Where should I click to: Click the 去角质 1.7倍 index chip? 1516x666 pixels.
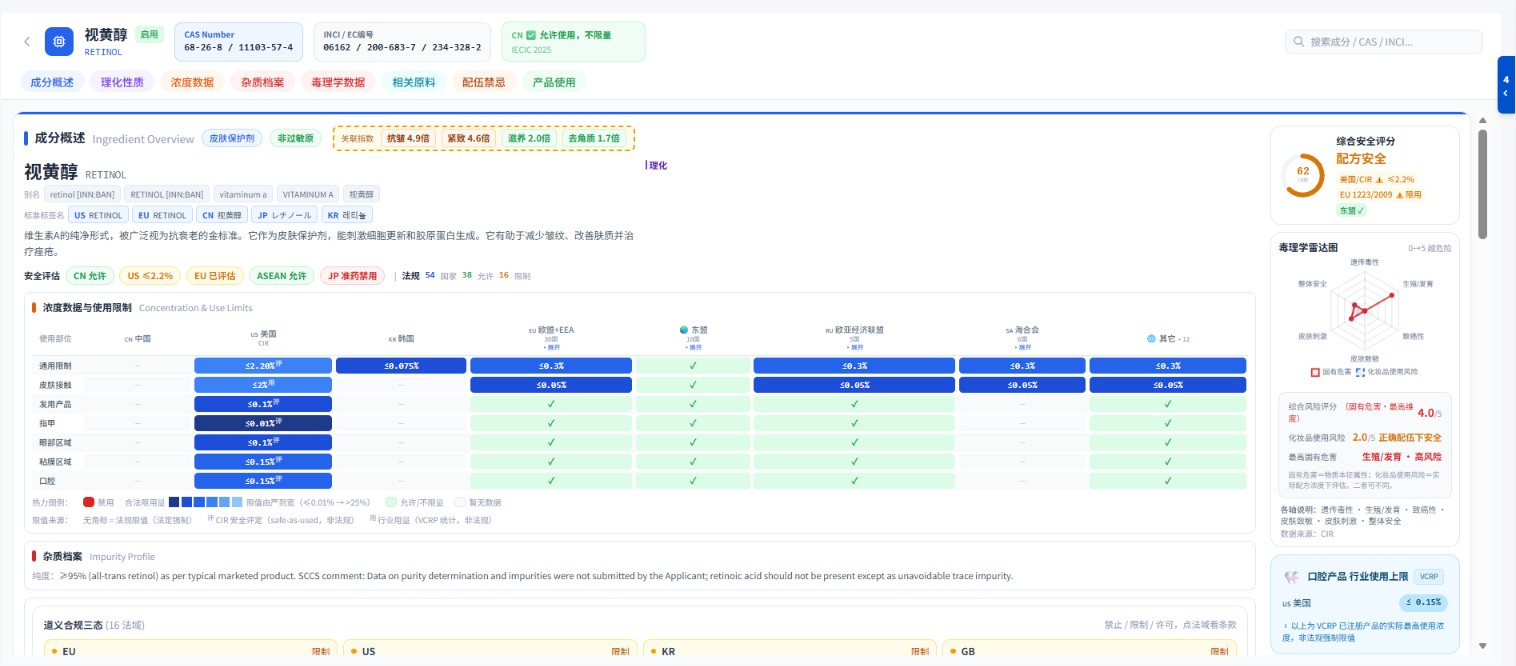[594, 138]
